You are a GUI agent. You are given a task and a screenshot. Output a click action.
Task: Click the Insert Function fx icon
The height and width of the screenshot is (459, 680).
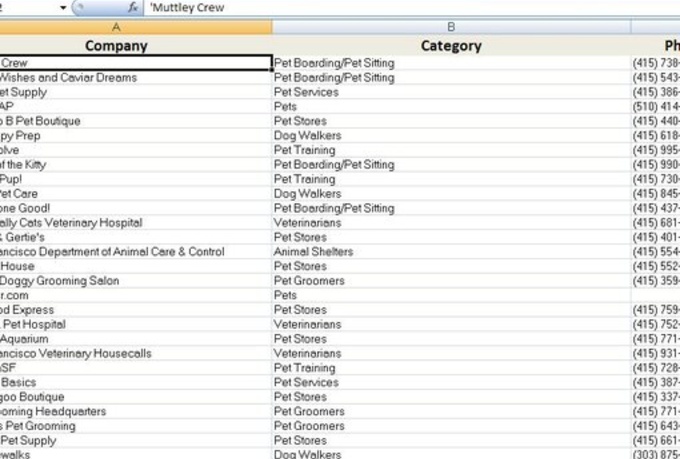[x=133, y=7]
